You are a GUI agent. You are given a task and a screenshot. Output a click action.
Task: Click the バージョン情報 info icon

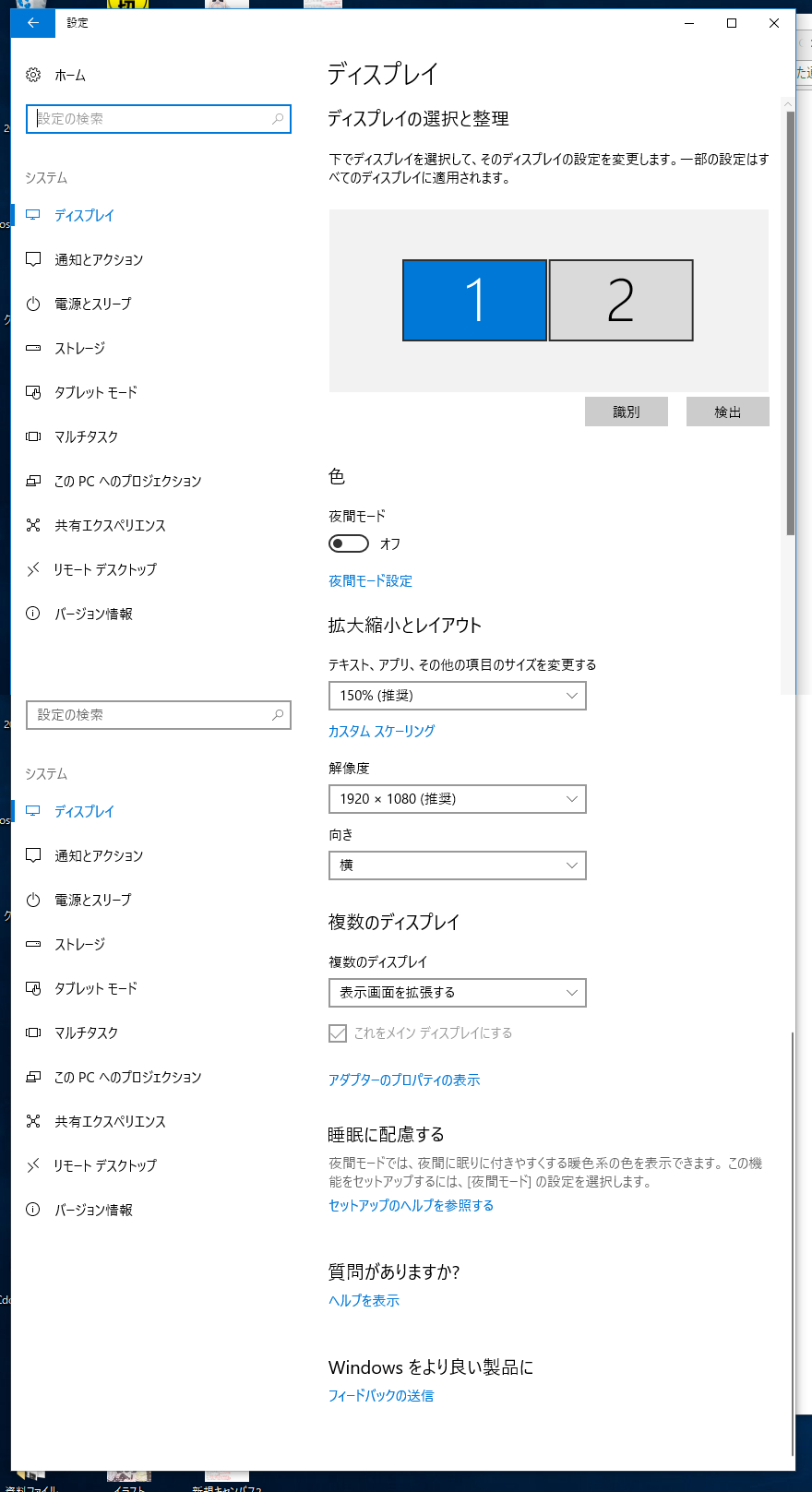[x=33, y=614]
